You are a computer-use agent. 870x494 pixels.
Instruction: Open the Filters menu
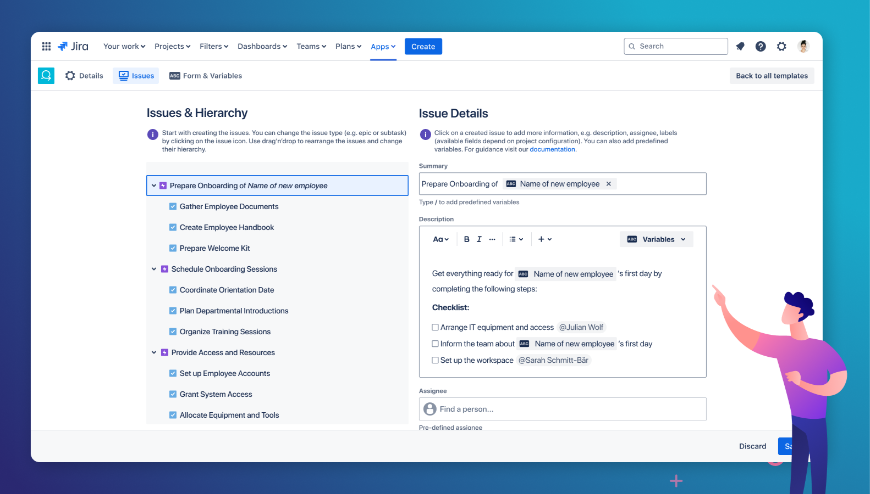(x=214, y=46)
